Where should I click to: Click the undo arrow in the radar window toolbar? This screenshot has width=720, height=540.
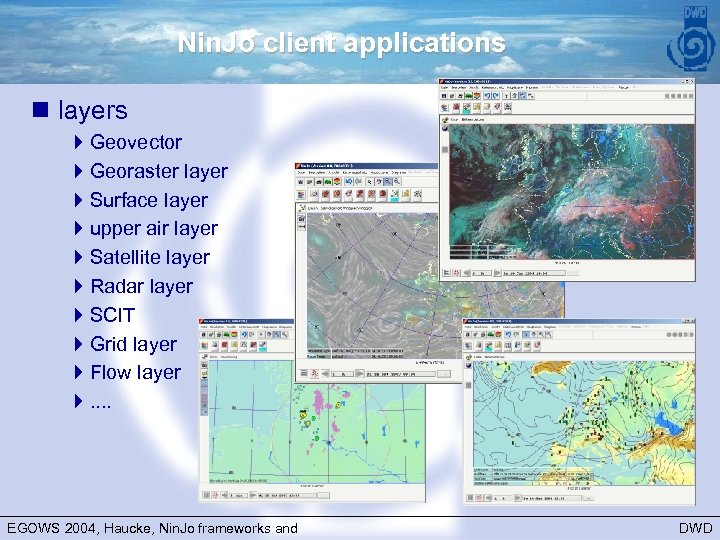(244, 335)
